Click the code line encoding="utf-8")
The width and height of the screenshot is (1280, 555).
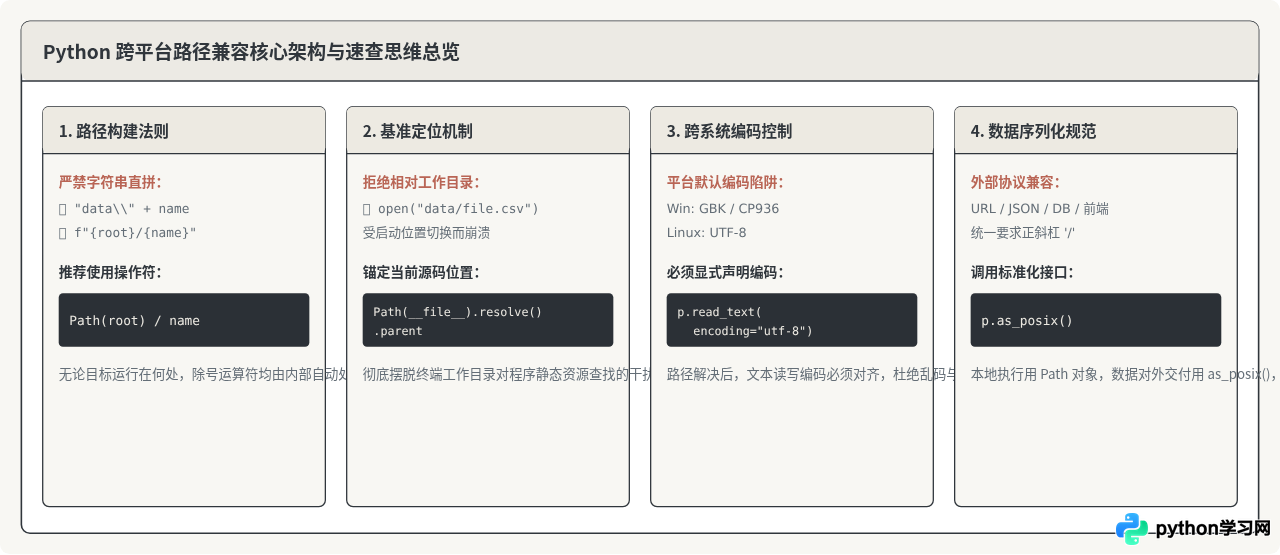point(753,331)
